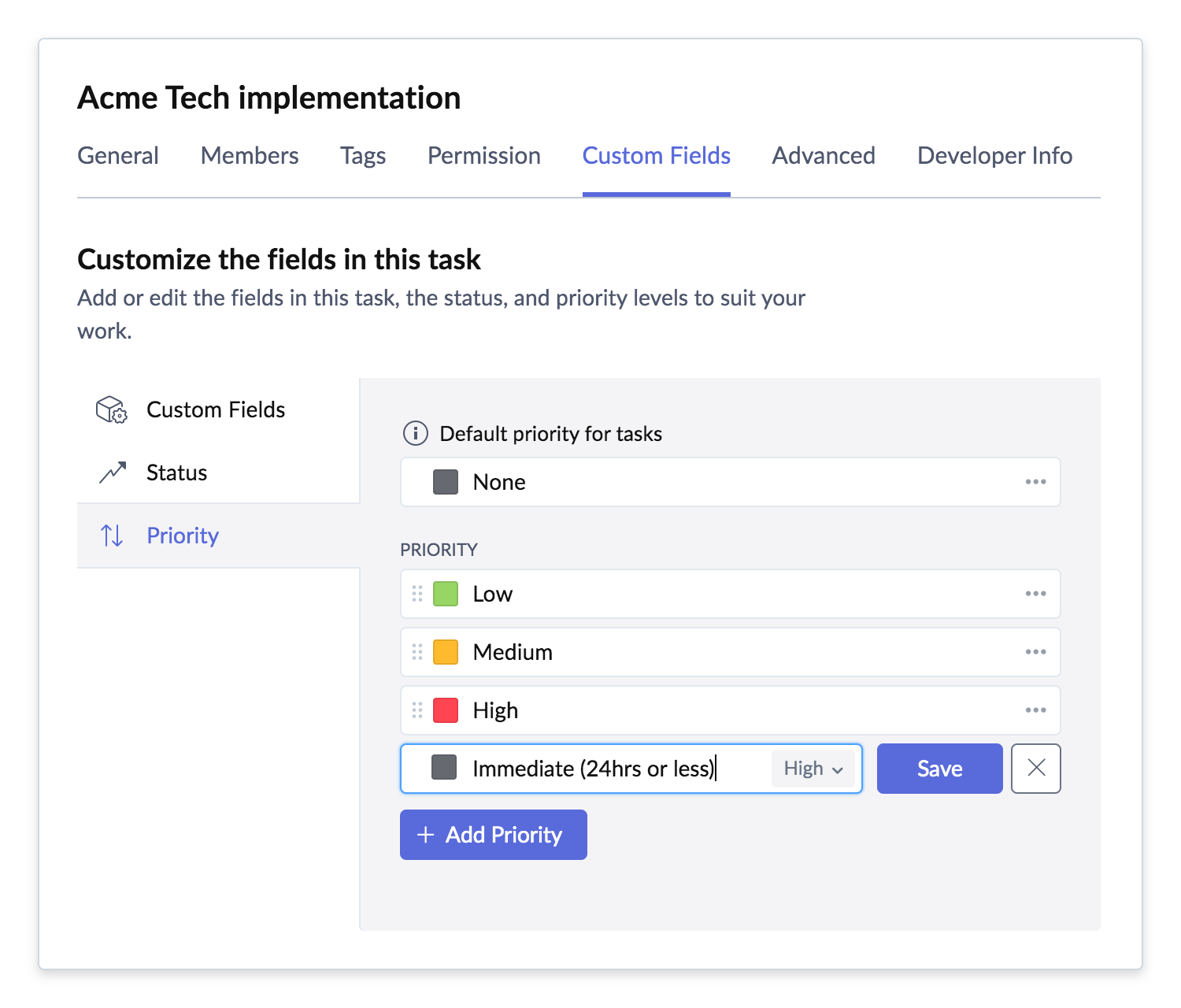Cancel the new priority with X button
The image size is (1181, 1008).
click(1035, 769)
